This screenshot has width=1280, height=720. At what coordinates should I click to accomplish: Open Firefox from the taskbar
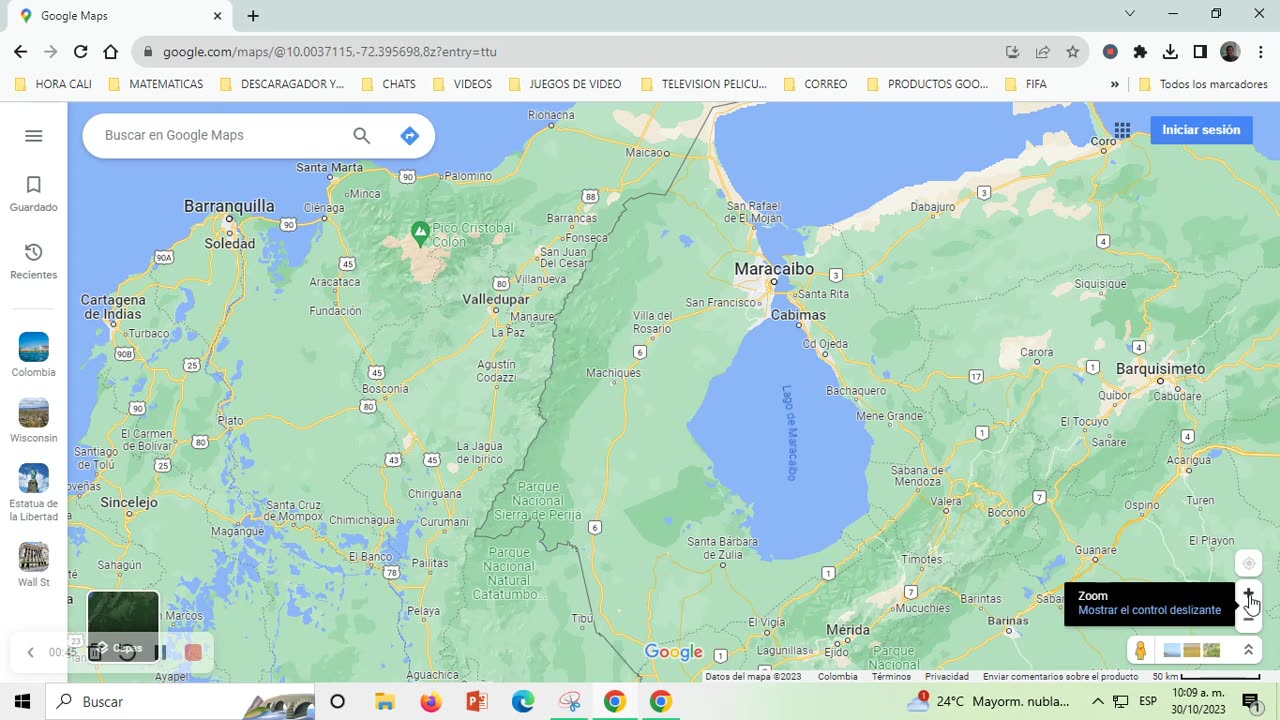tap(430, 702)
